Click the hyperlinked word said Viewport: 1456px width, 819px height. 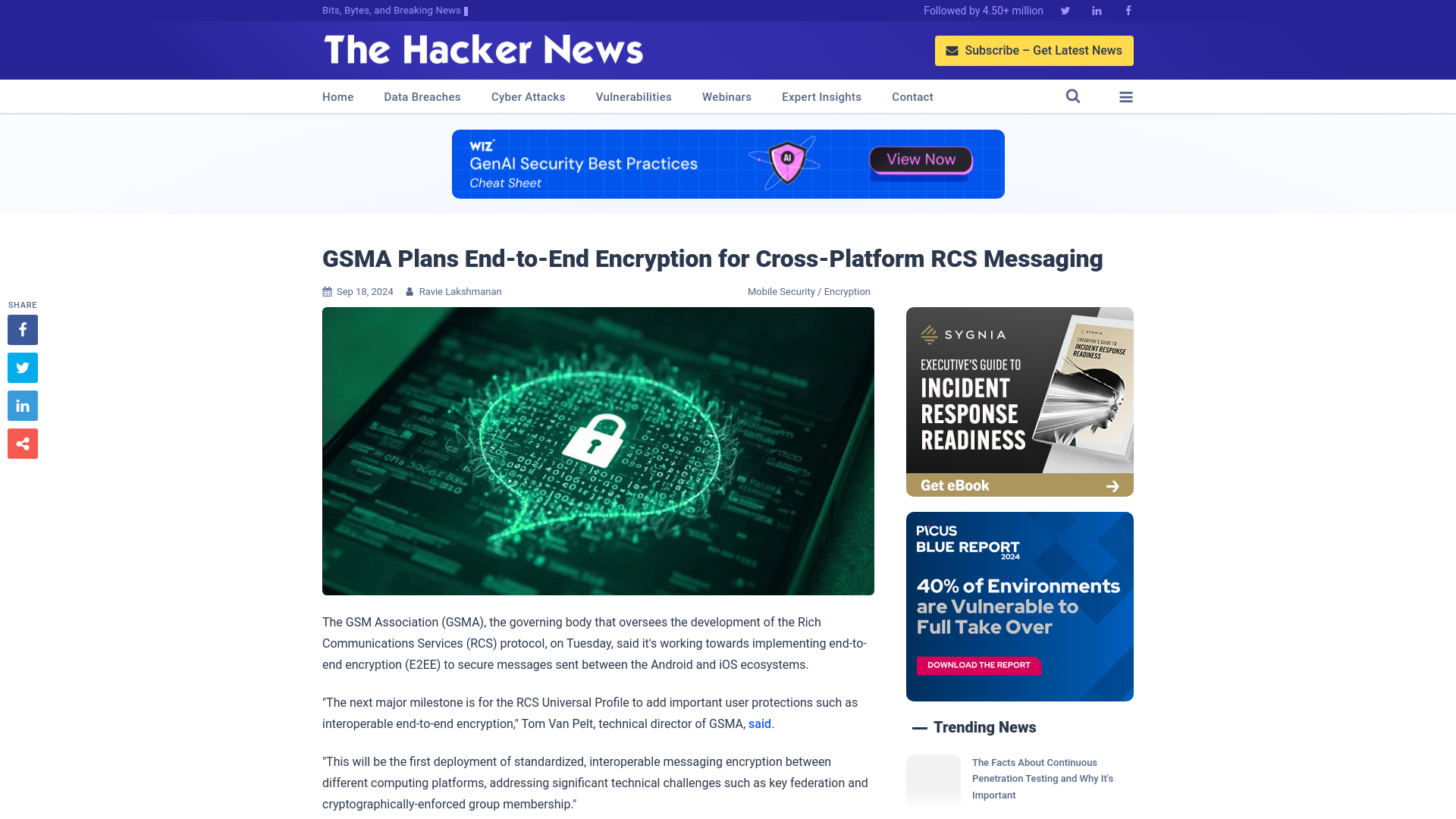pos(760,724)
